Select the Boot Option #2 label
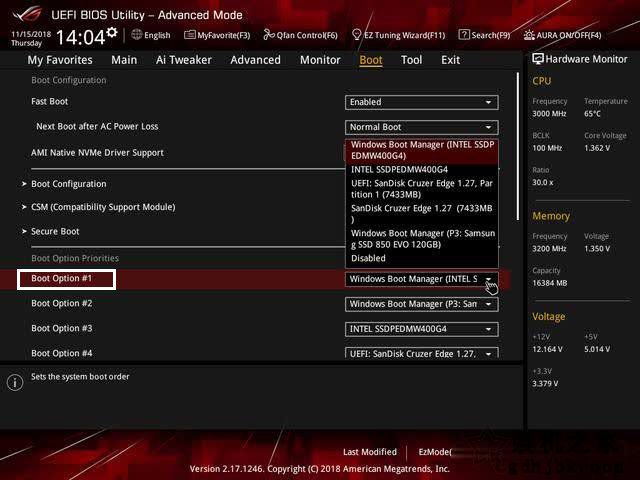The image size is (640, 480). tap(62, 303)
